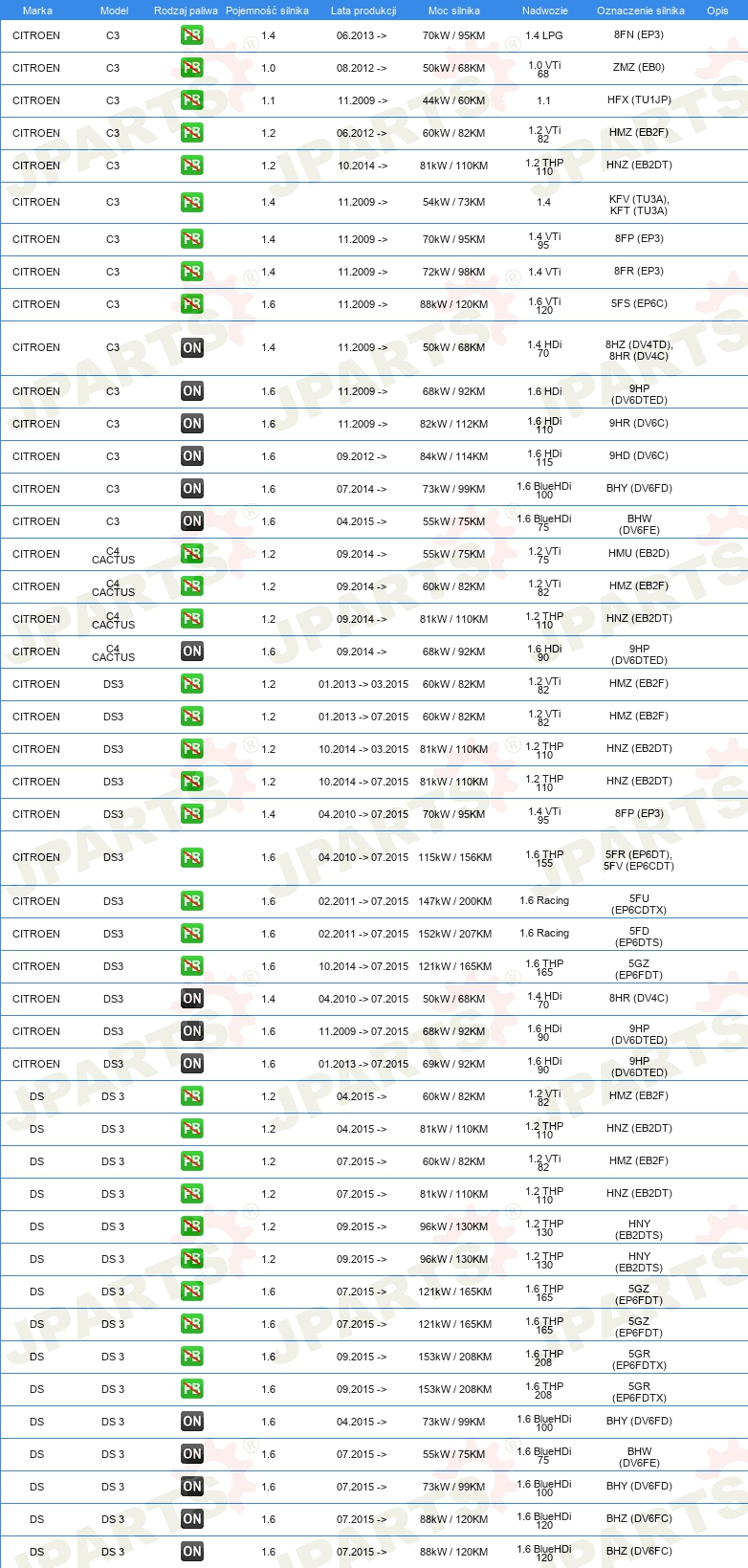Image resolution: width=748 pixels, height=1568 pixels.
Task: Click the 8FR (EP3) engine code cell
Action: pyautogui.click(x=639, y=271)
